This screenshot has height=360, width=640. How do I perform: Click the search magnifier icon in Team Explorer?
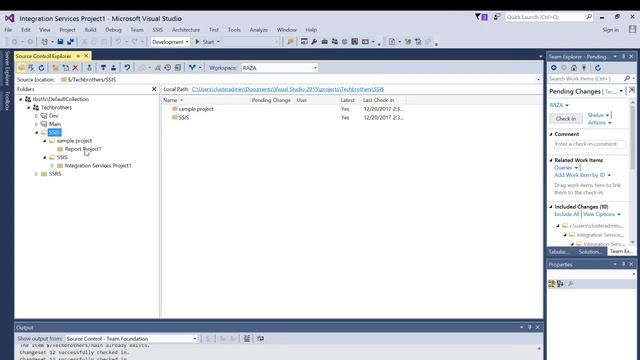click(627, 78)
